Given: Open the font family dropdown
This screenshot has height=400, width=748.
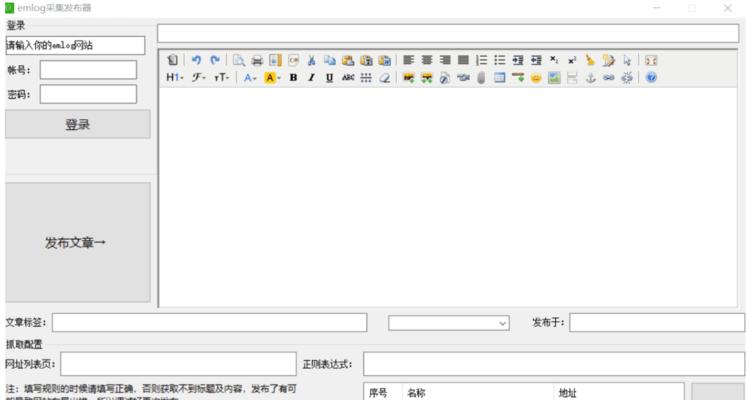Looking at the screenshot, I should point(198,77).
